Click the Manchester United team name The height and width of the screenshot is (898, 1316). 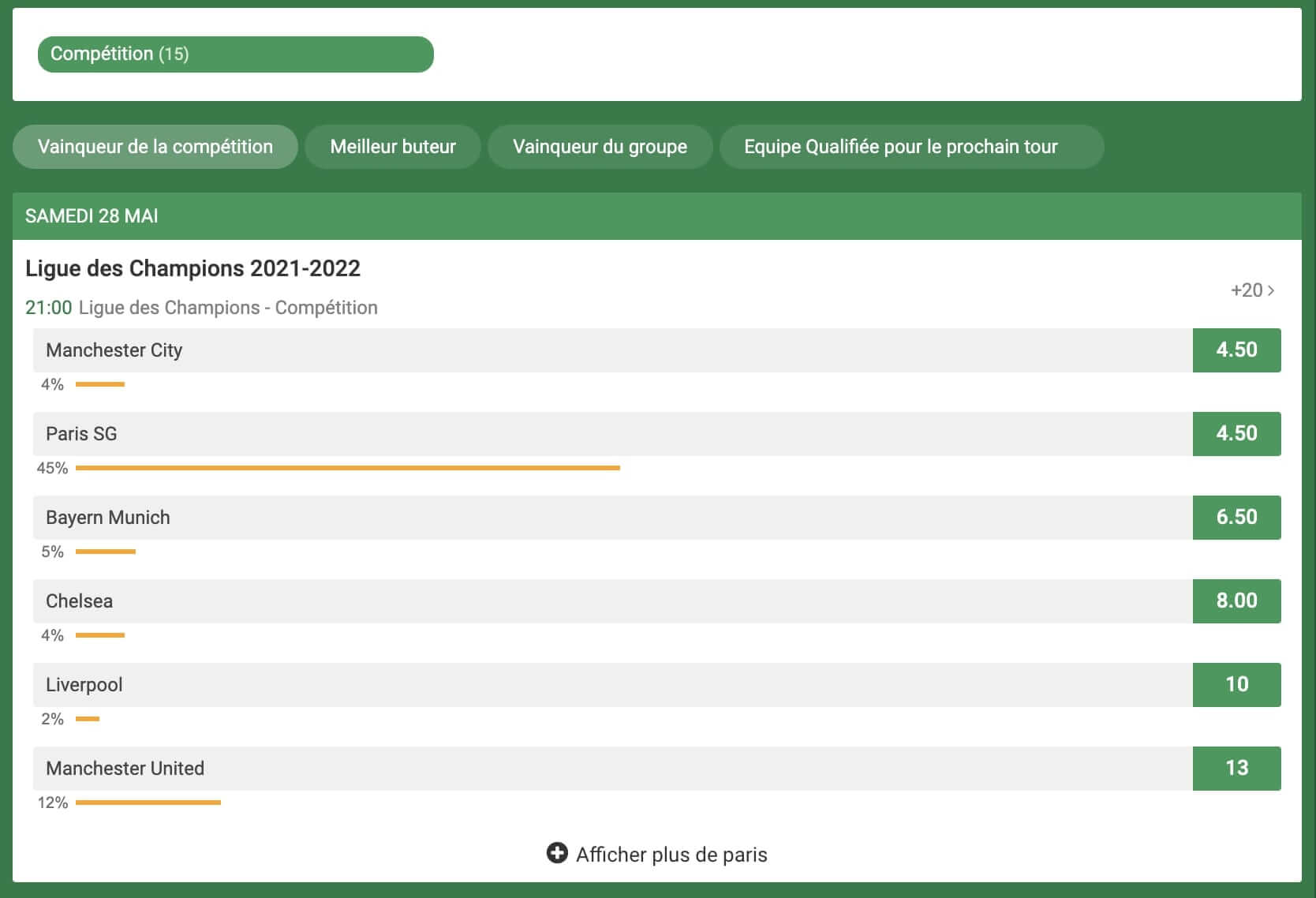pos(125,769)
